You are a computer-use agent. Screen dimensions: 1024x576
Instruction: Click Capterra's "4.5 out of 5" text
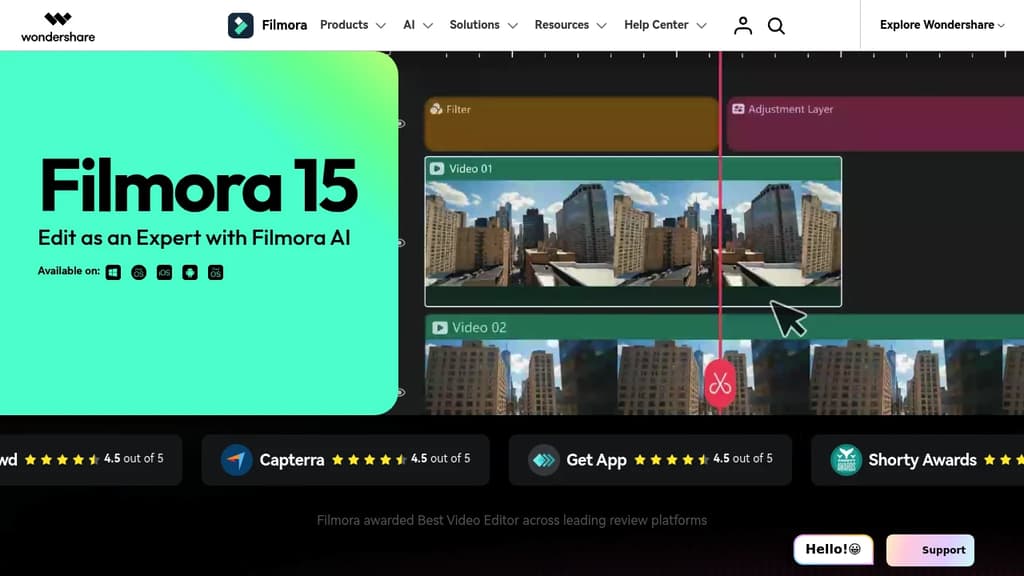pyautogui.click(x=441, y=458)
